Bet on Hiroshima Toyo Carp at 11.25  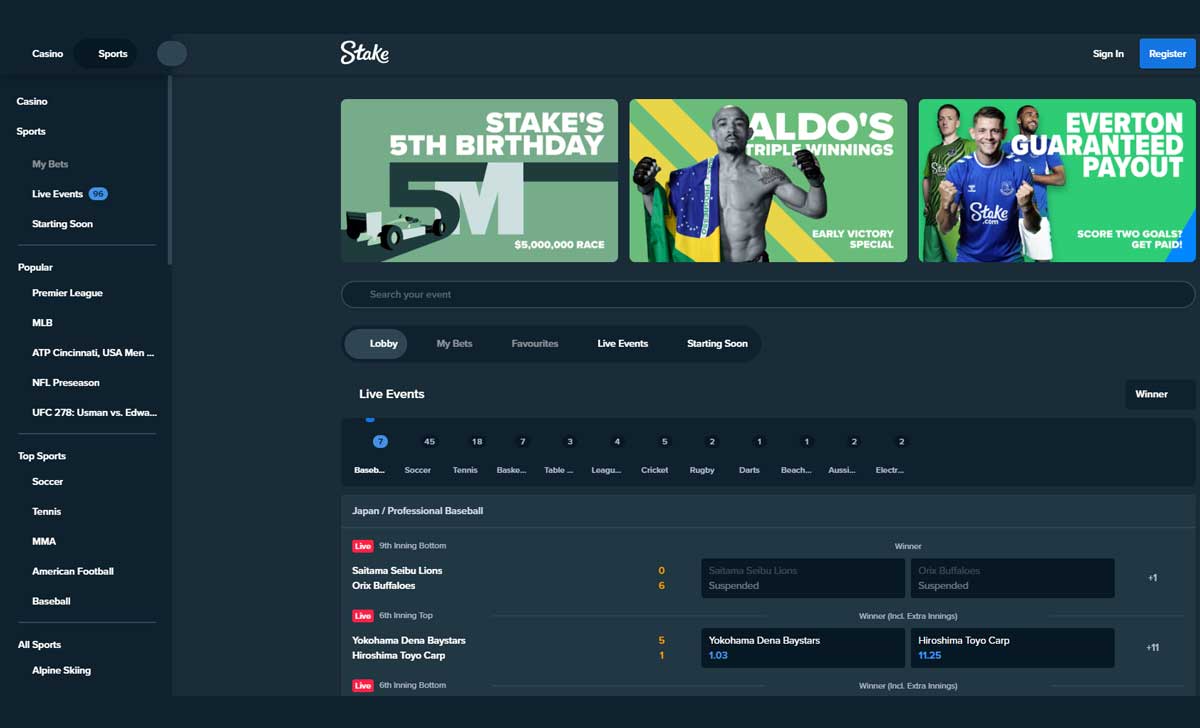1010,648
